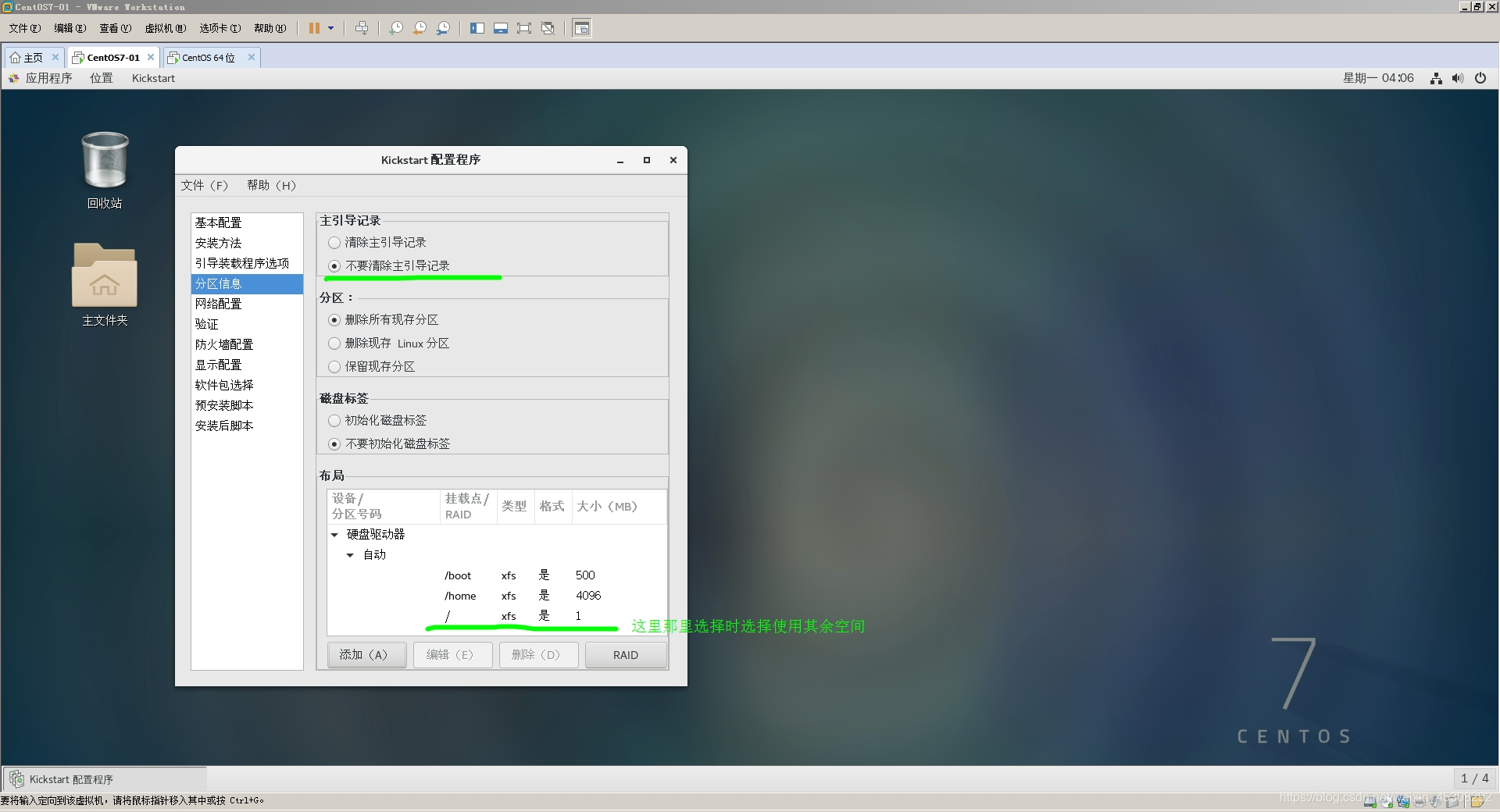Close the 主页 tab
The image size is (1500, 812).
point(55,57)
